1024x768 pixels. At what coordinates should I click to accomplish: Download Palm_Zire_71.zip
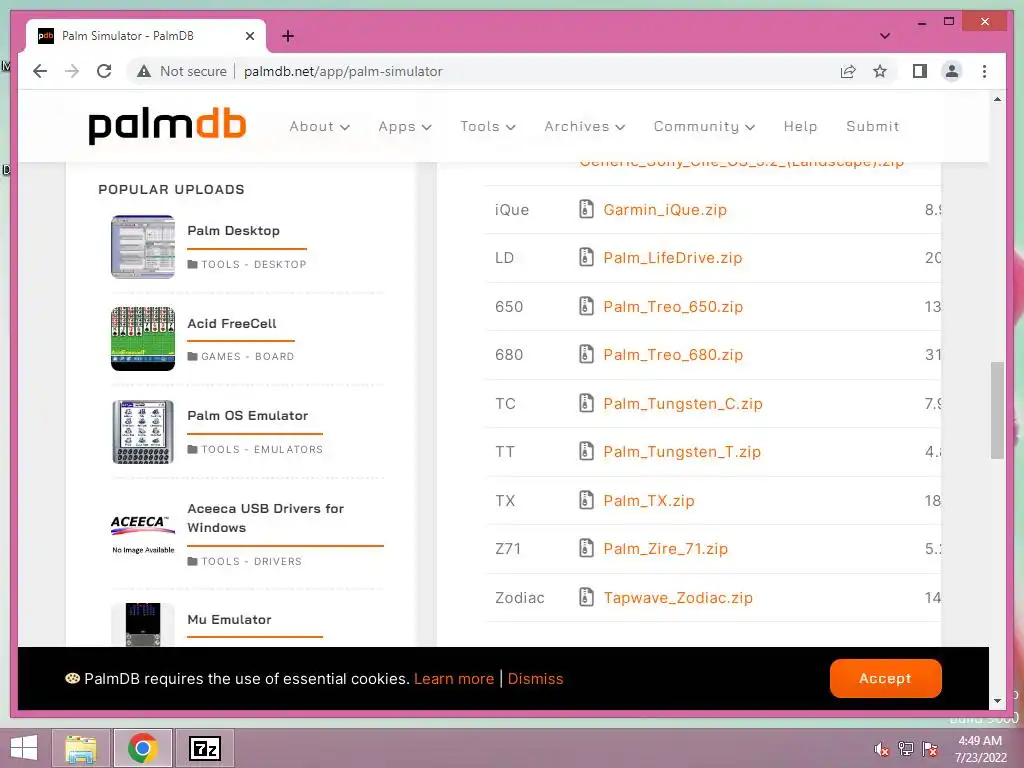tap(665, 549)
